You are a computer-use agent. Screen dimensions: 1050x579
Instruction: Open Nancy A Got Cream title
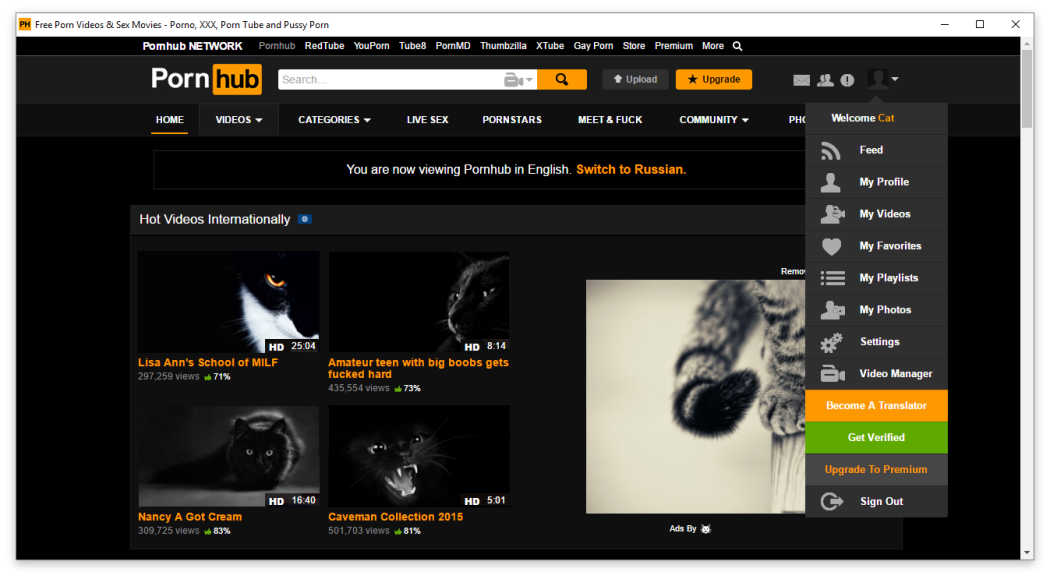coord(190,517)
